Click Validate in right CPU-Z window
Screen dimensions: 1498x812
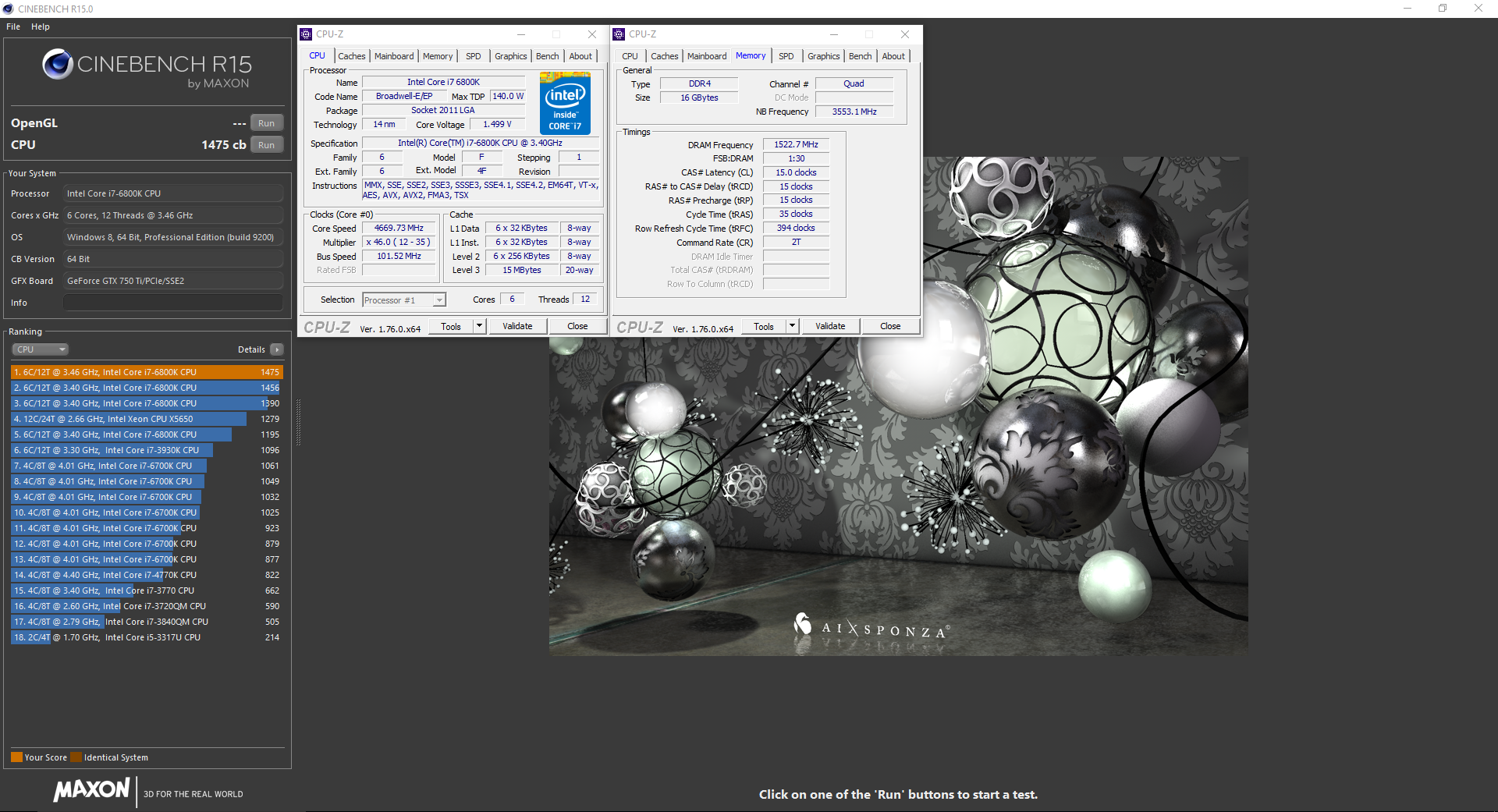[830, 326]
